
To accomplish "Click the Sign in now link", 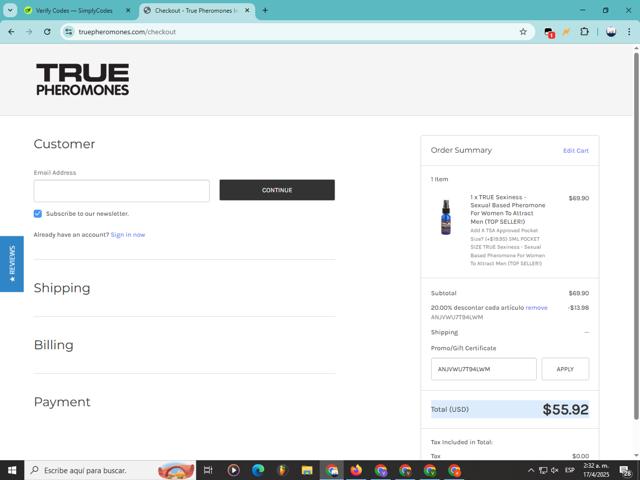I will coord(128,235).
